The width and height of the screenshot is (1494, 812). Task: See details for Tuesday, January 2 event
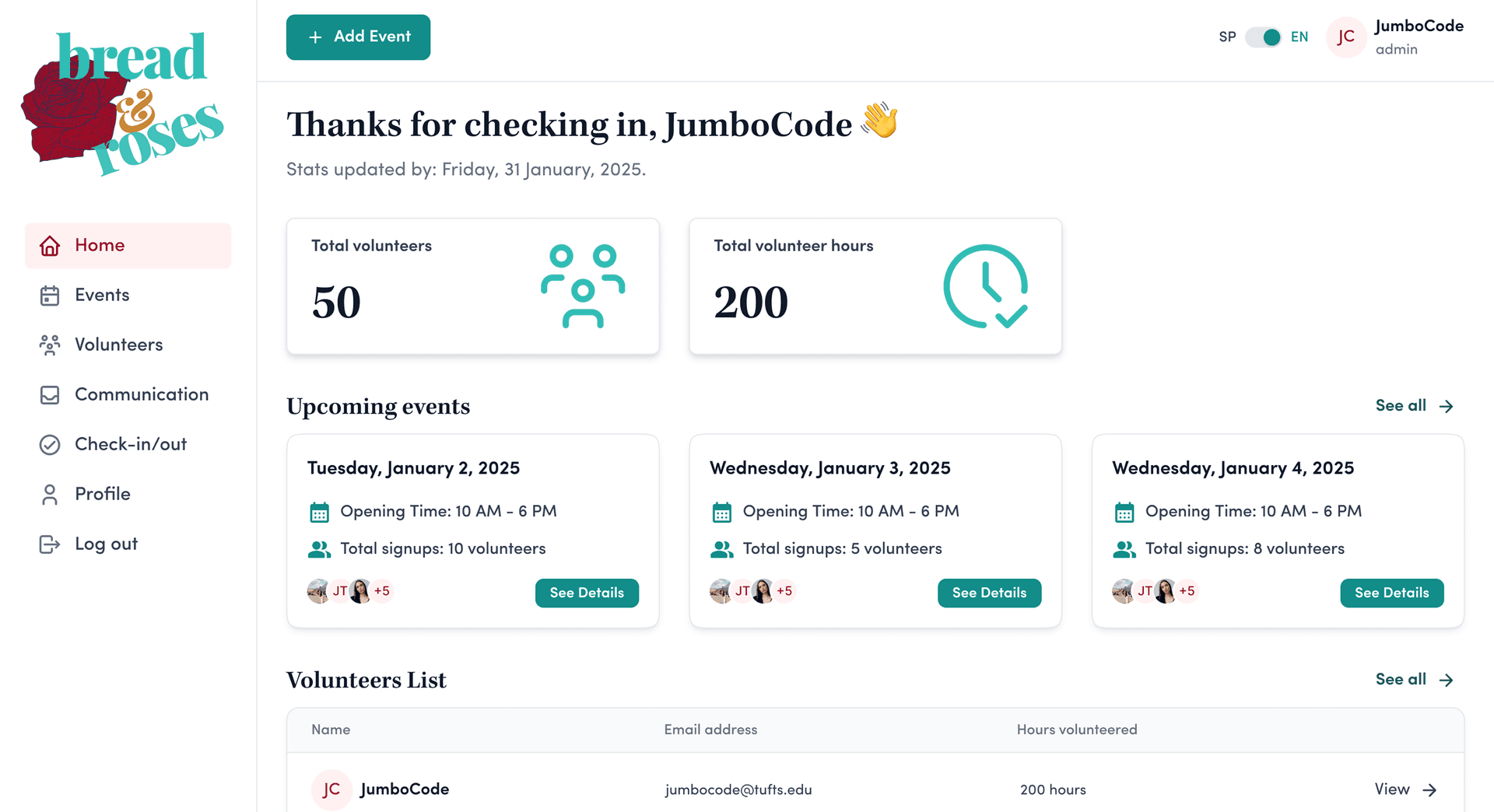tap(587, 593)
